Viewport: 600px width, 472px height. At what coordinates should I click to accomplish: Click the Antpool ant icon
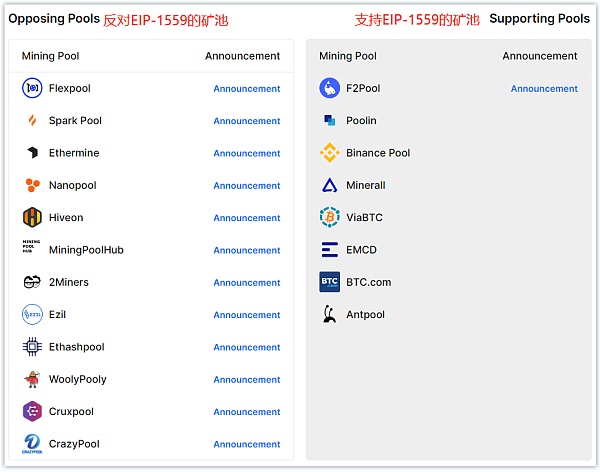click(x=329, y=314)
